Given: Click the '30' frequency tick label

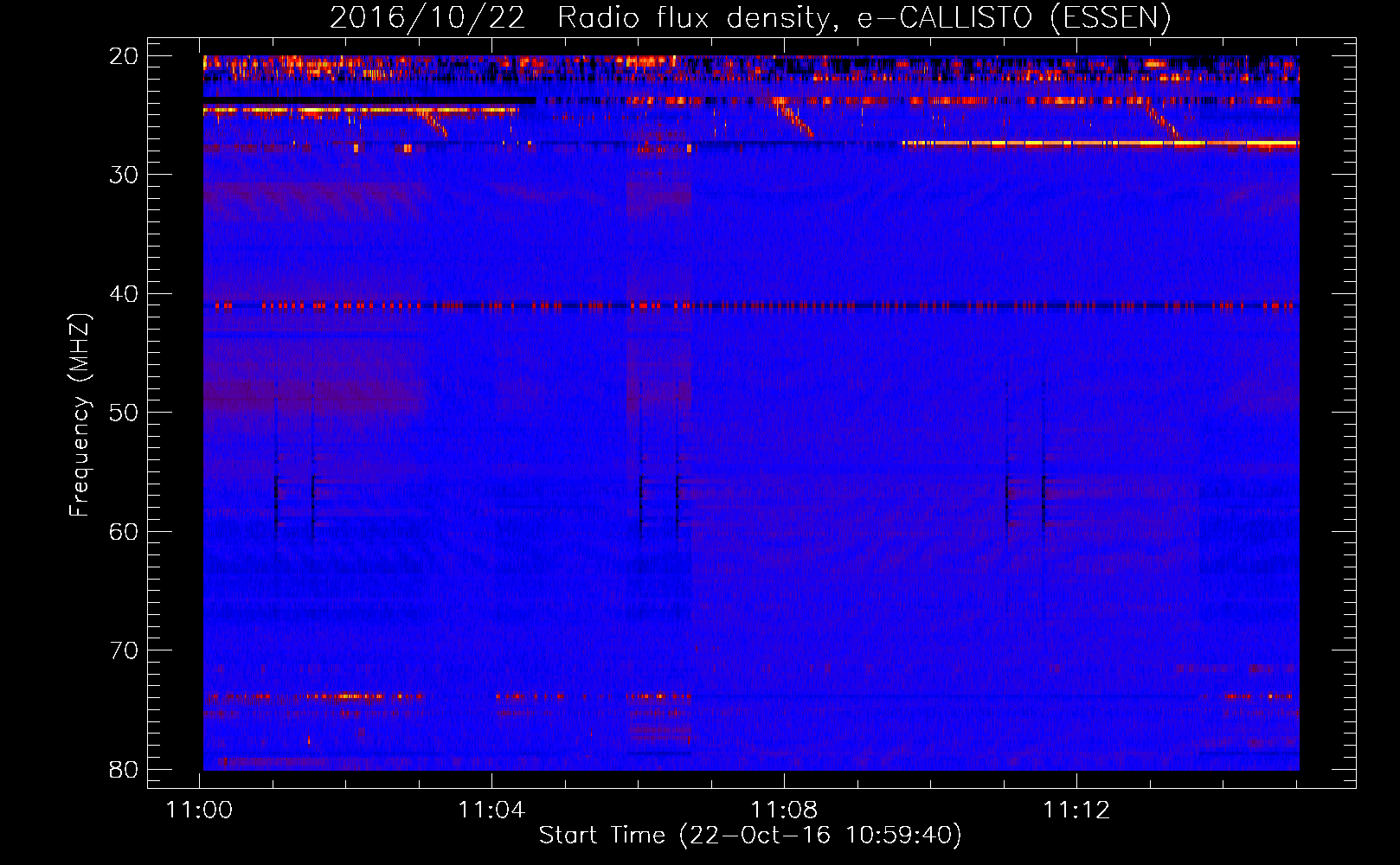Looking at the screenshot, I should (x=124, y=175).
